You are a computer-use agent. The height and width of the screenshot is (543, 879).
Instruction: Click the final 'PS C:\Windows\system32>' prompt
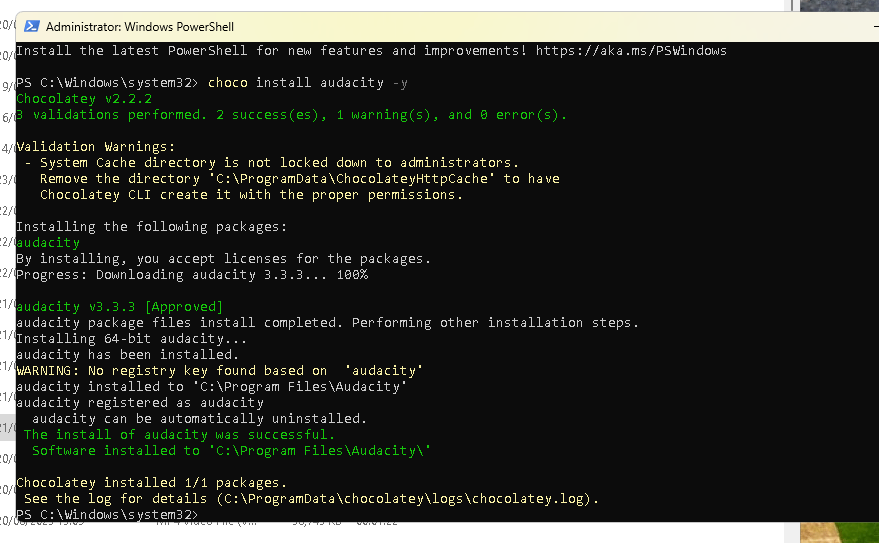(x=108, y=514)
